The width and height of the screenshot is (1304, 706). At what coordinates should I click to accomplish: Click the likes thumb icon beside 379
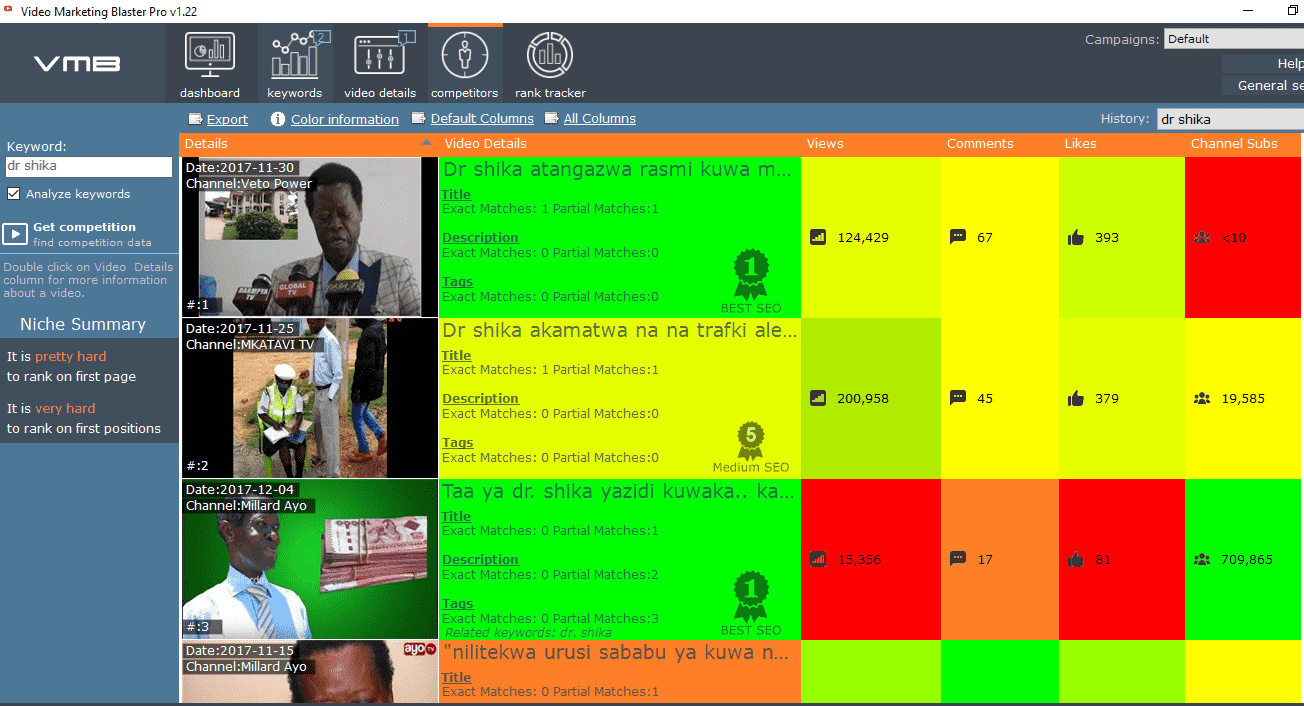1076,398
